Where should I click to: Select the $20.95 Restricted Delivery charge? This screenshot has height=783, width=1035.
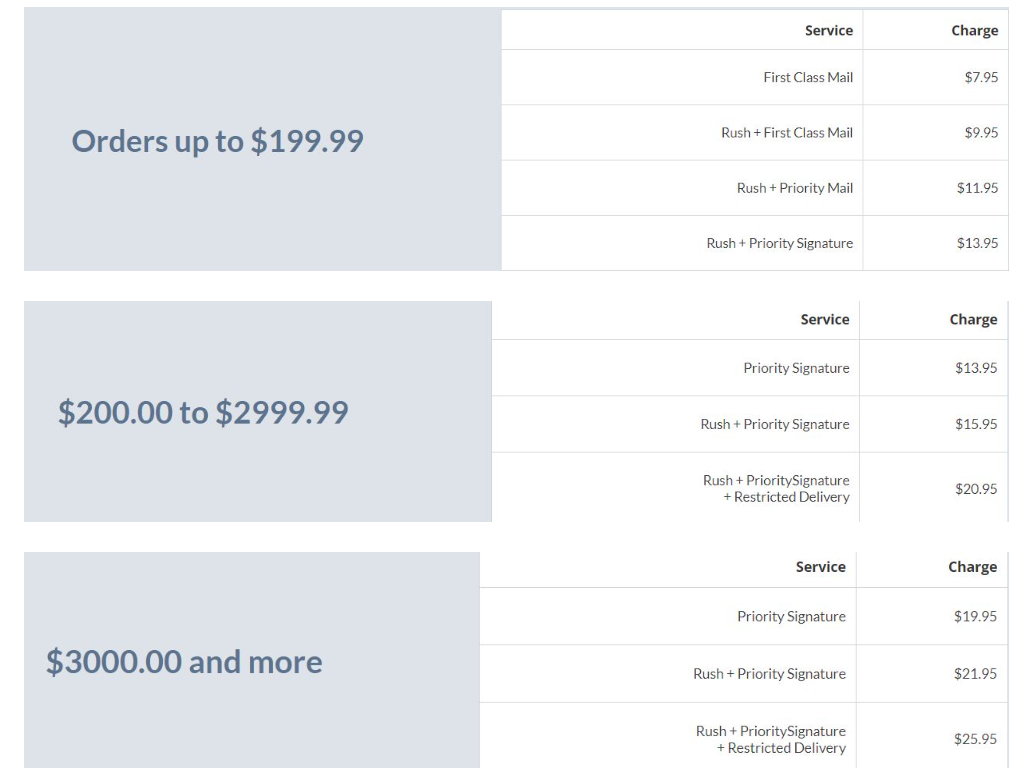coord(976,489)
